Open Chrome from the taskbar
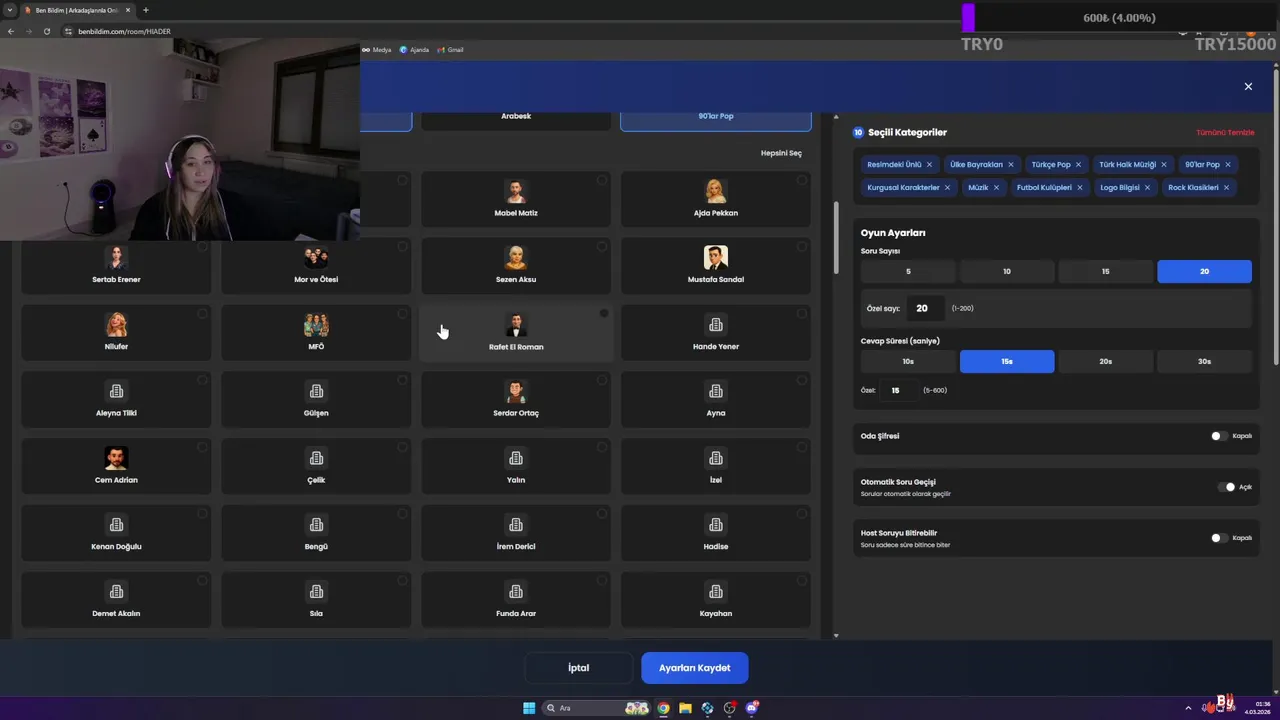1280x720 pixels. [663, 708]
